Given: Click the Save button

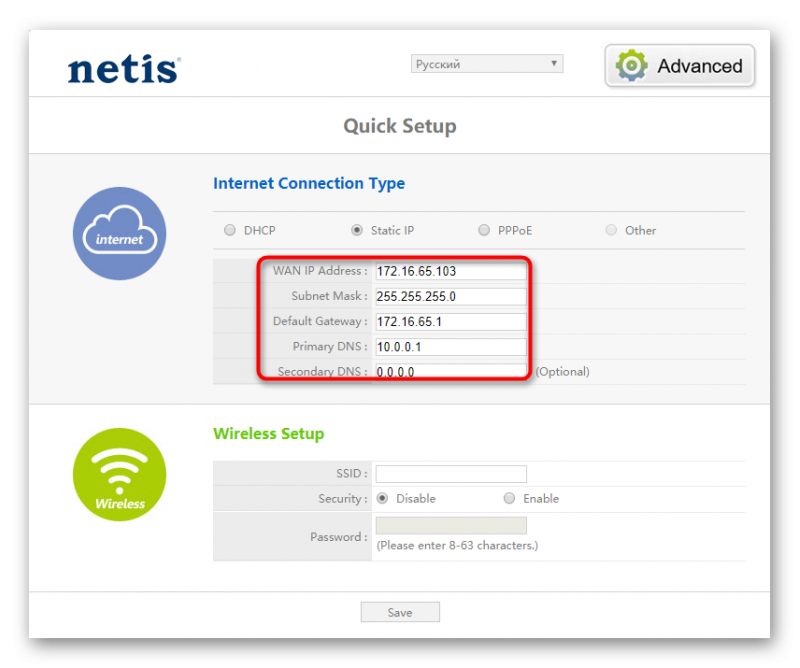Looking at the screenshot, I should (x=400, y=612).
